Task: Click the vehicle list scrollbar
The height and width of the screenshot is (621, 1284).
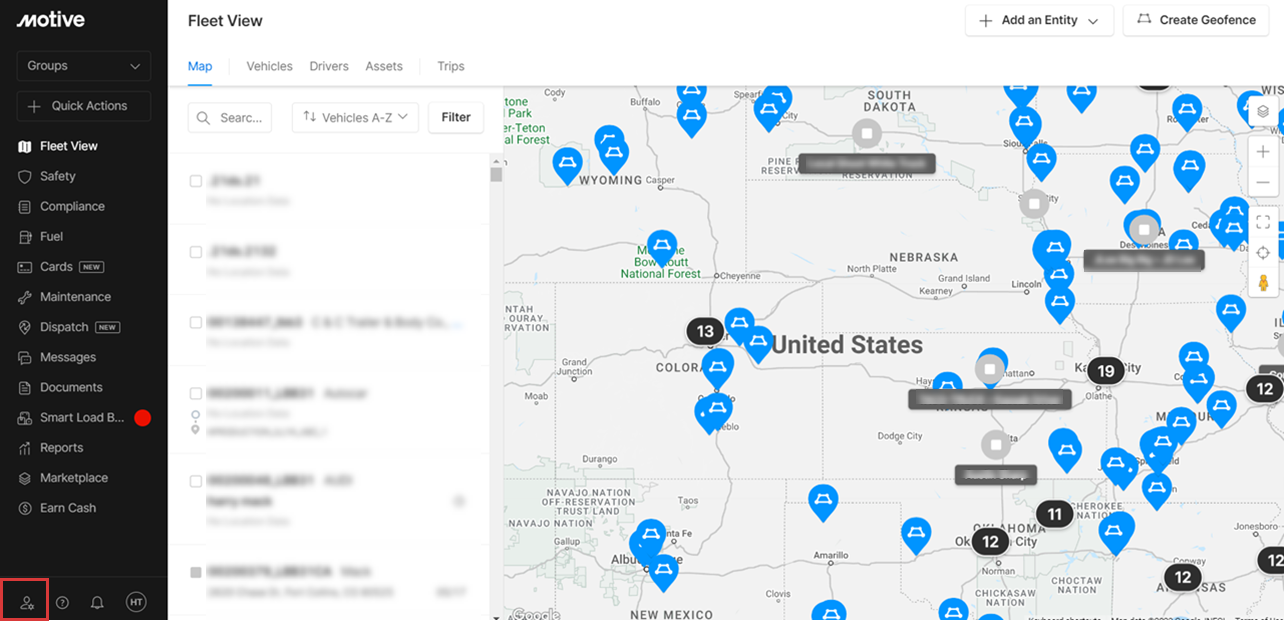Action: 495,174
